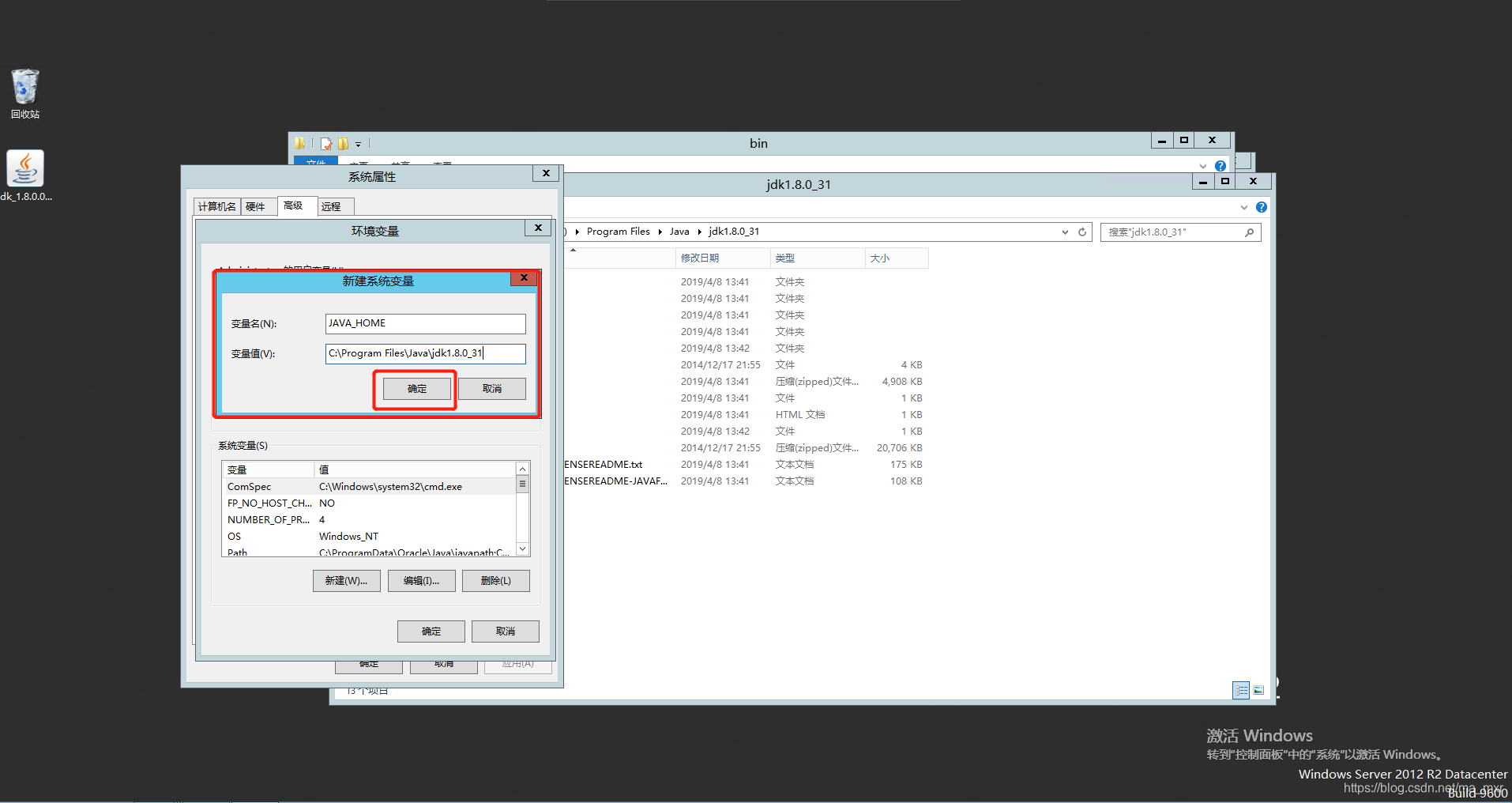Screen dimensions: 1512x803
Task: Click Properties quick-access icon in bin window
Action: (x=326, y=144)
